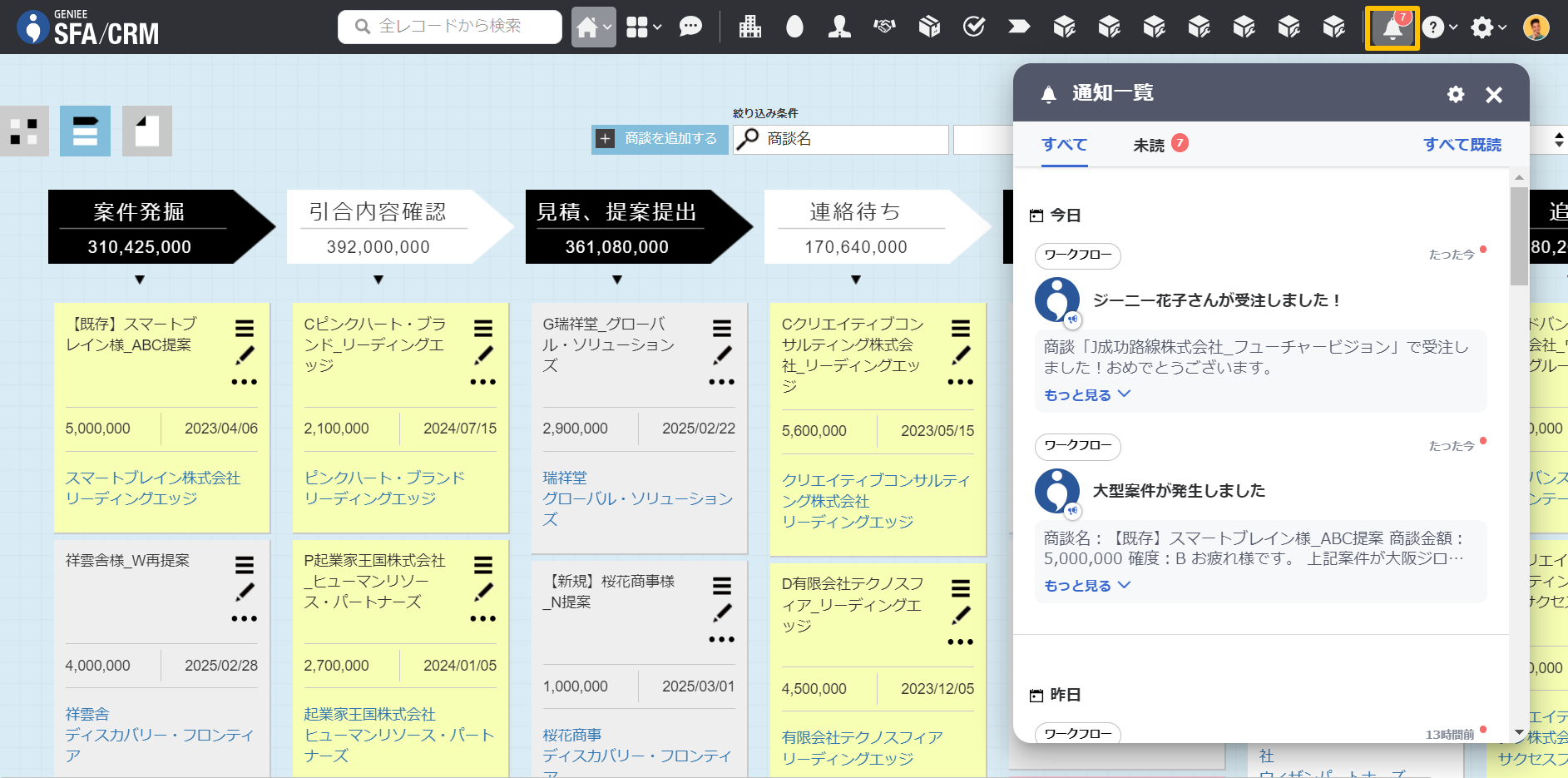Screen dimensions: 1568x778
Task: Open the apps grid menu icon
Action: tap(637, 27)
